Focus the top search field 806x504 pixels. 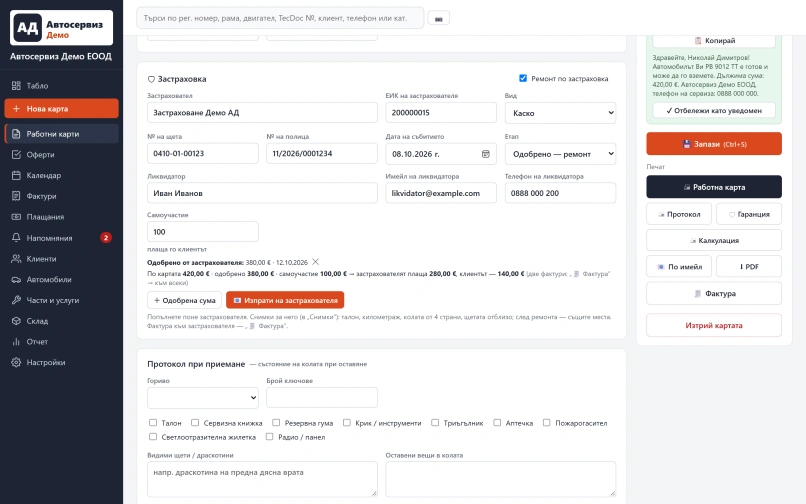coord(280,18)
